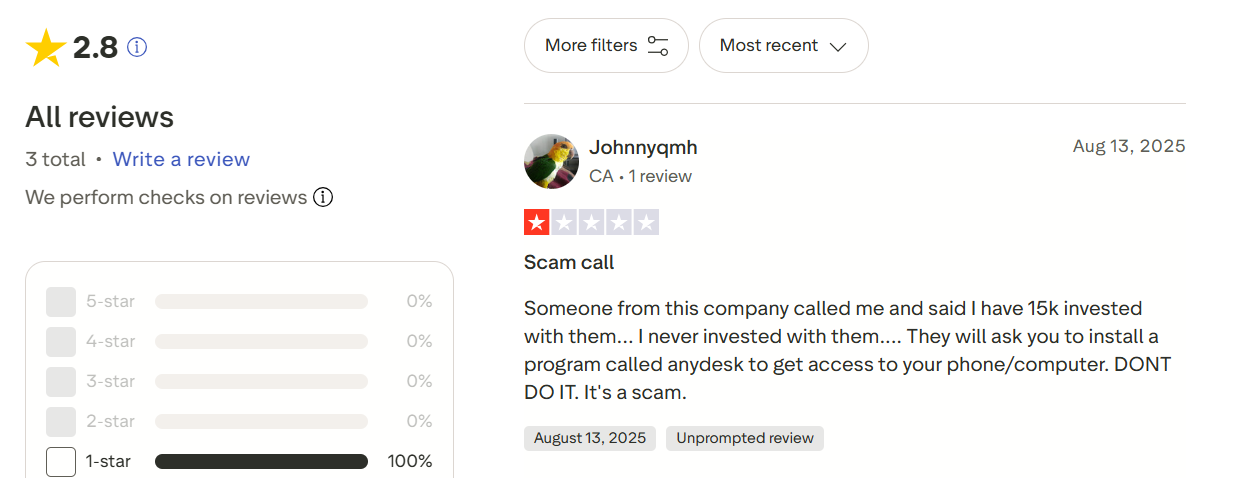Open the More filters button
The height and width of the screenshot is (478, 1237).
pyautogui.click(x=606, y=46)
